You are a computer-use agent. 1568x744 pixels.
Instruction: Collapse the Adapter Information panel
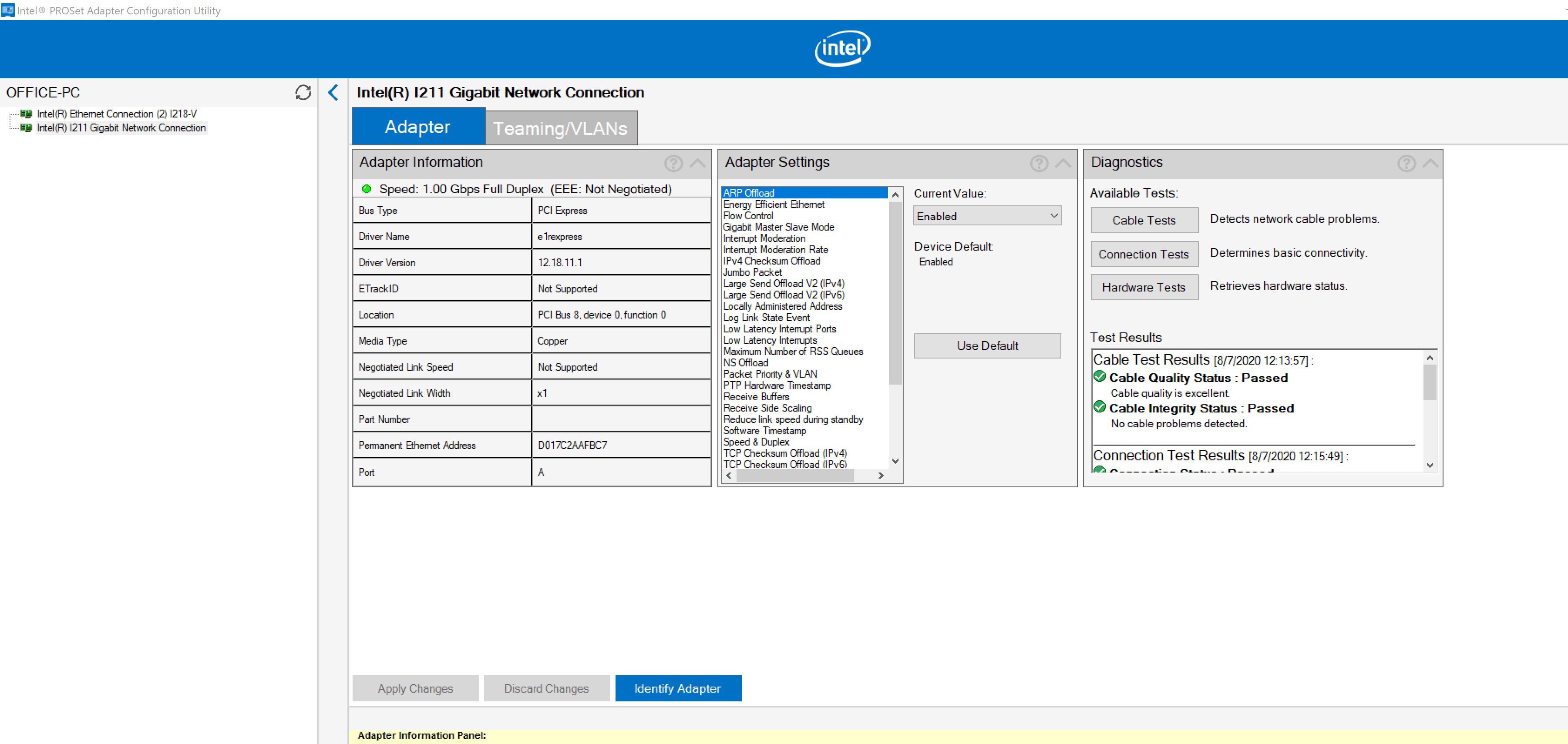tap(697, 163)
